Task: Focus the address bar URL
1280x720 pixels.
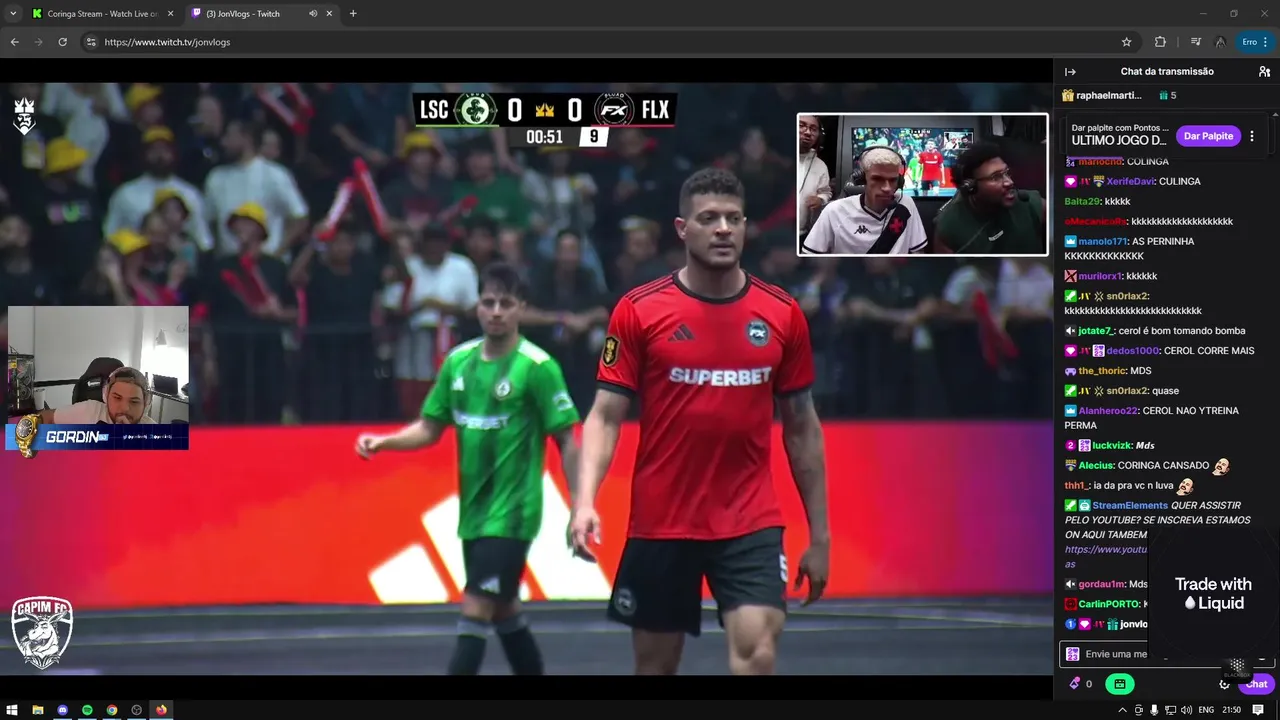Action: coord(167,42)
